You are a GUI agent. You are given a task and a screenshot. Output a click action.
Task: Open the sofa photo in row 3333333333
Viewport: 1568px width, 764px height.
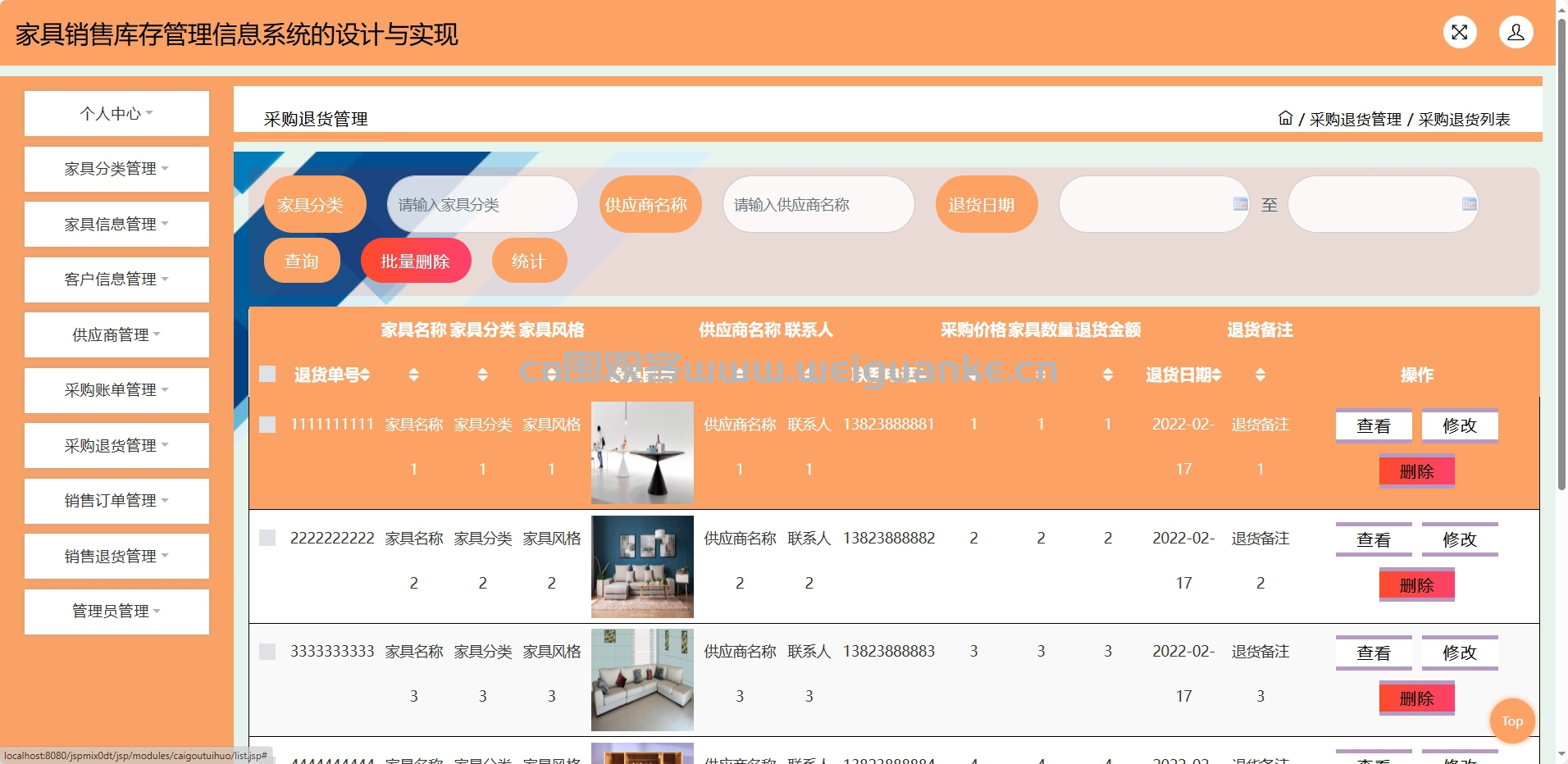[x=642, y=680]
